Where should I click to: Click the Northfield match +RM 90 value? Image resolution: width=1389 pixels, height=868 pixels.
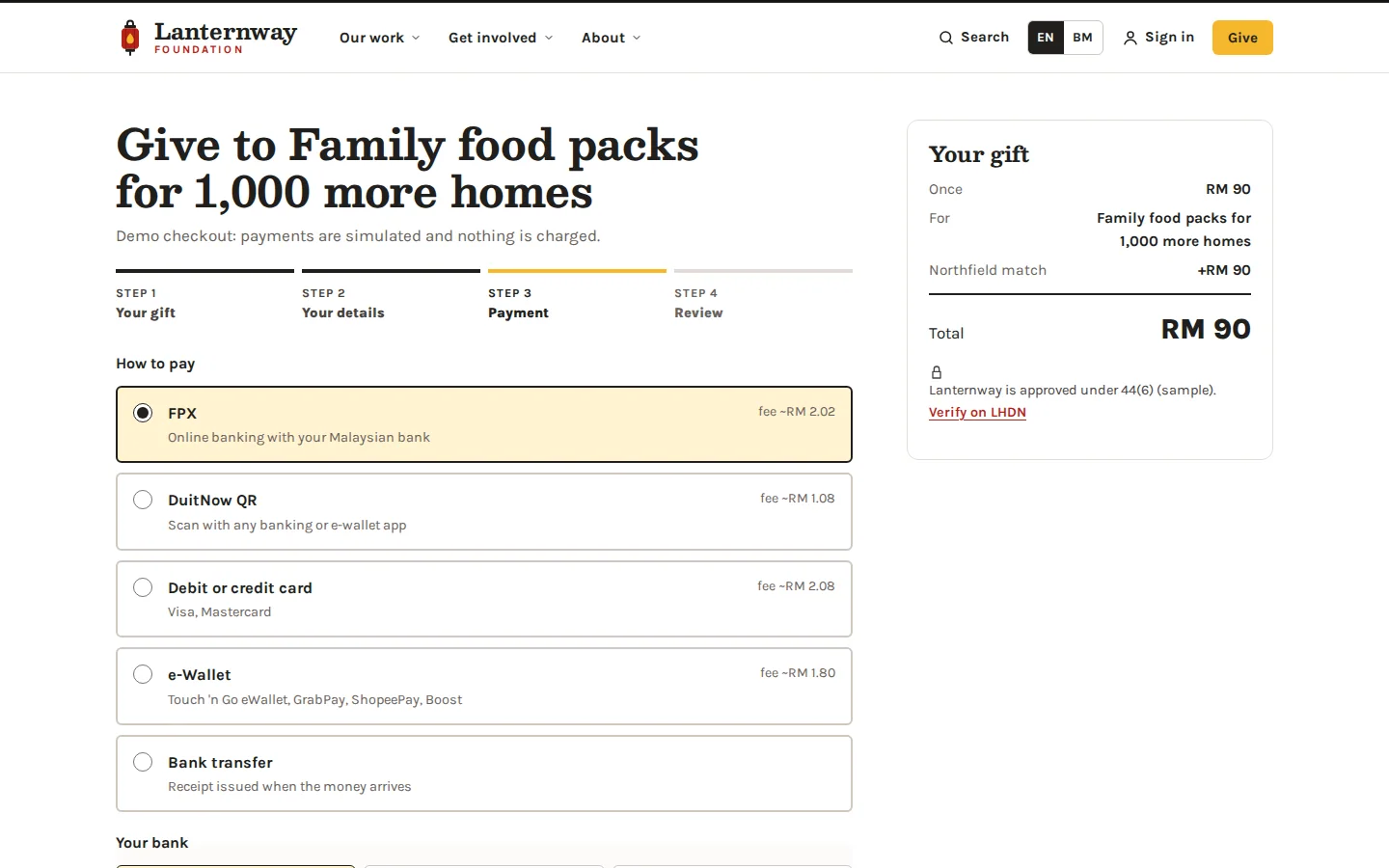coord(1224,270)
